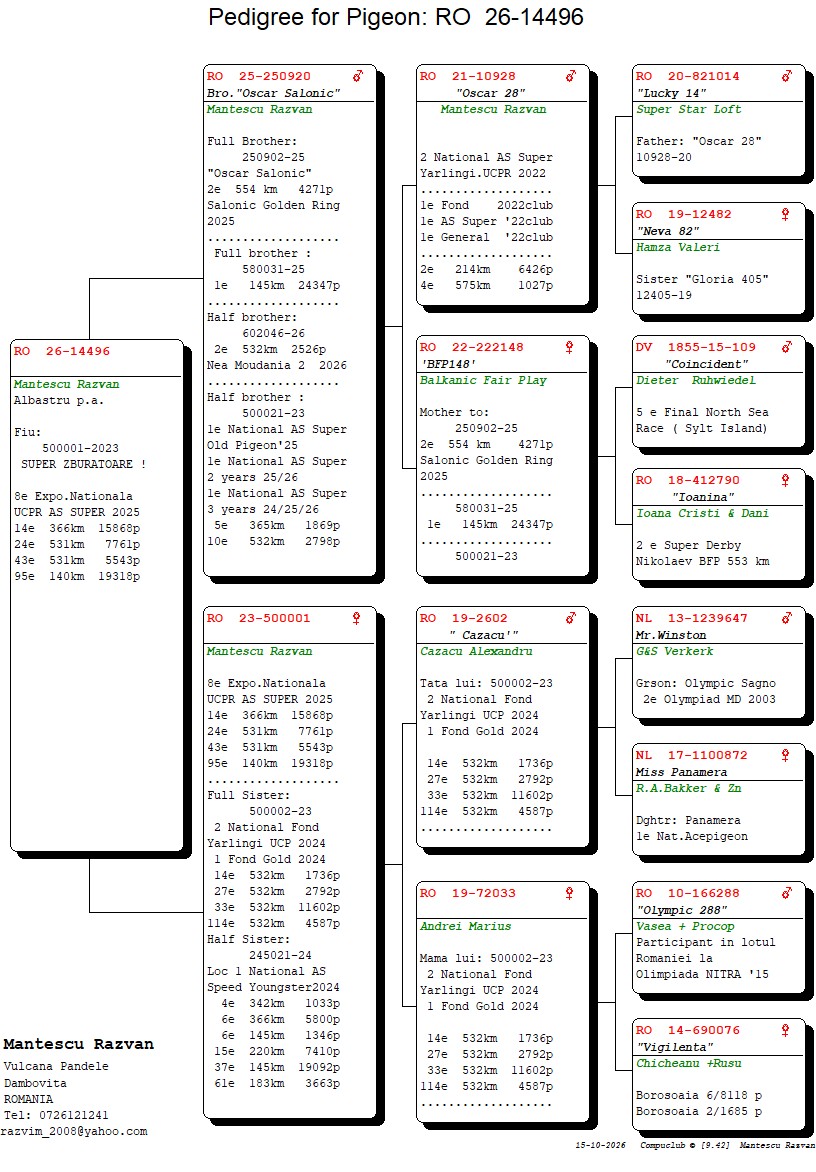
Task: Select the email razvim_2008@yahoo.com
Action: tap(74, 1132)
